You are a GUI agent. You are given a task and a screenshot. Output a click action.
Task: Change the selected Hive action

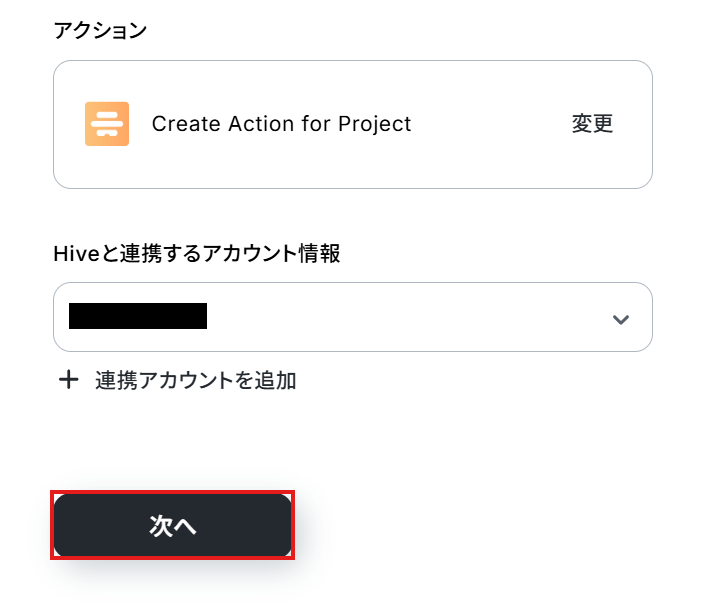pyautogui.click(x=592, y=124)
